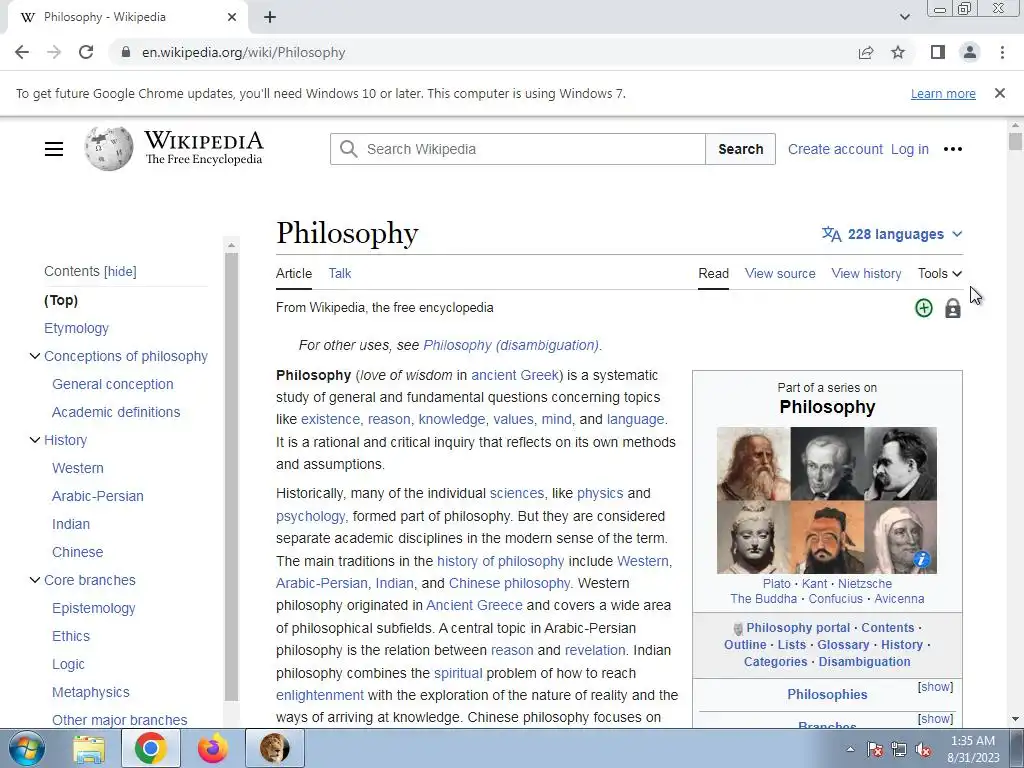
Task: Share this page icon in address bar
Action: (x=866, y=52)
